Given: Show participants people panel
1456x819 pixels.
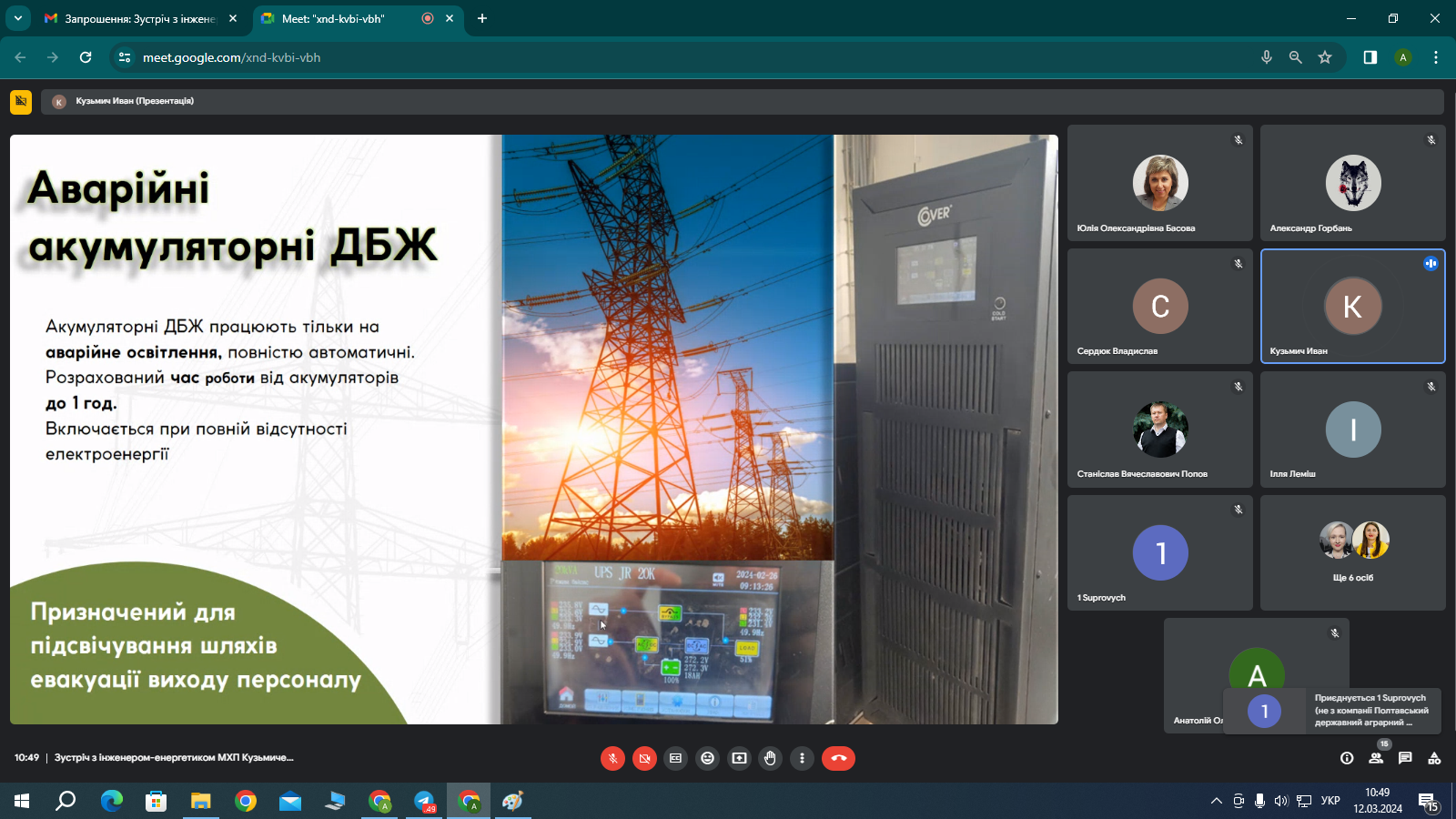Looking at the screenshot, I should [x=1376, y=758].
